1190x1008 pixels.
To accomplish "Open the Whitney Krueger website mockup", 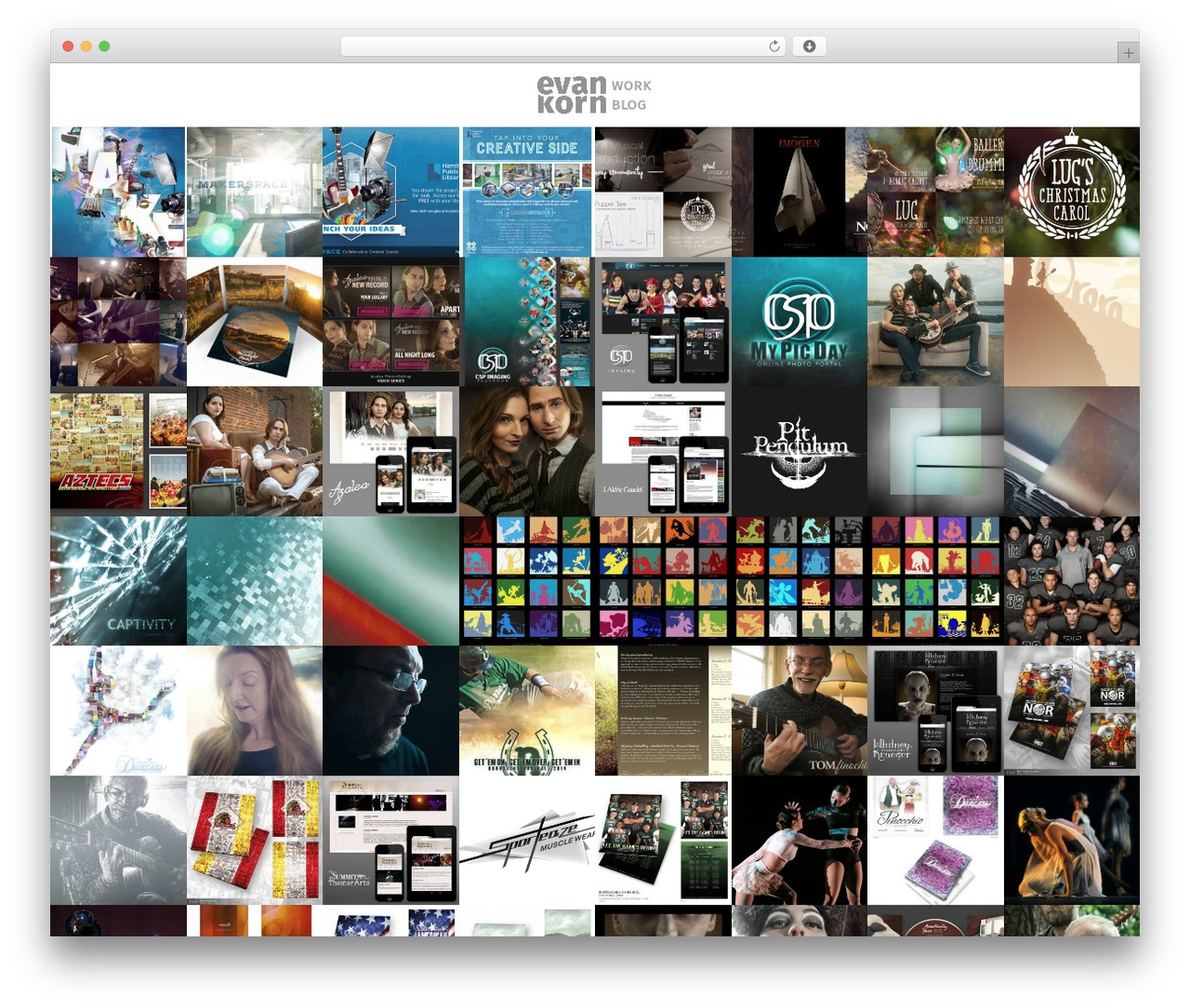I will tap(935, 710).
